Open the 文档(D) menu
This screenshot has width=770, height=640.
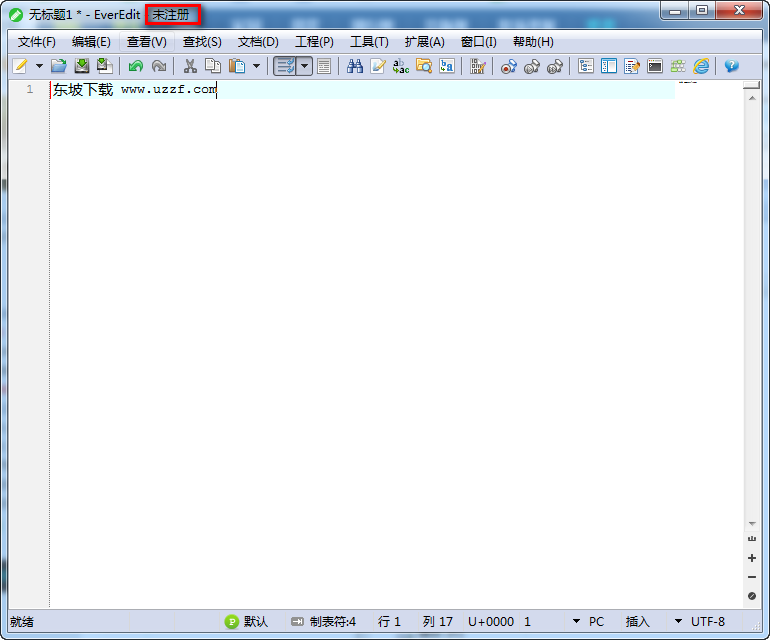(258, 42)
